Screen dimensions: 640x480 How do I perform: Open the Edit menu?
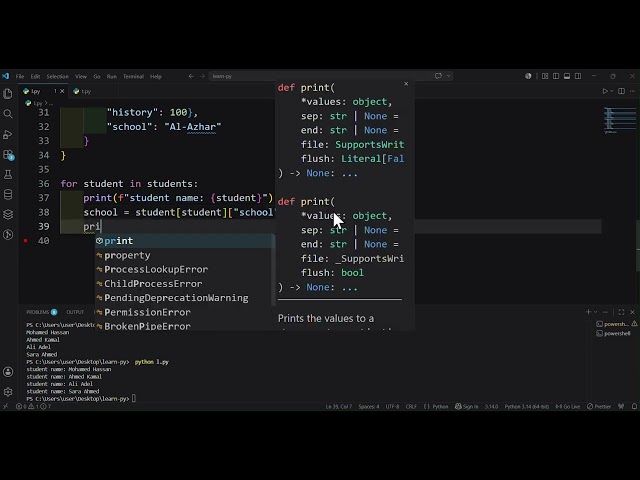point(36,76)
